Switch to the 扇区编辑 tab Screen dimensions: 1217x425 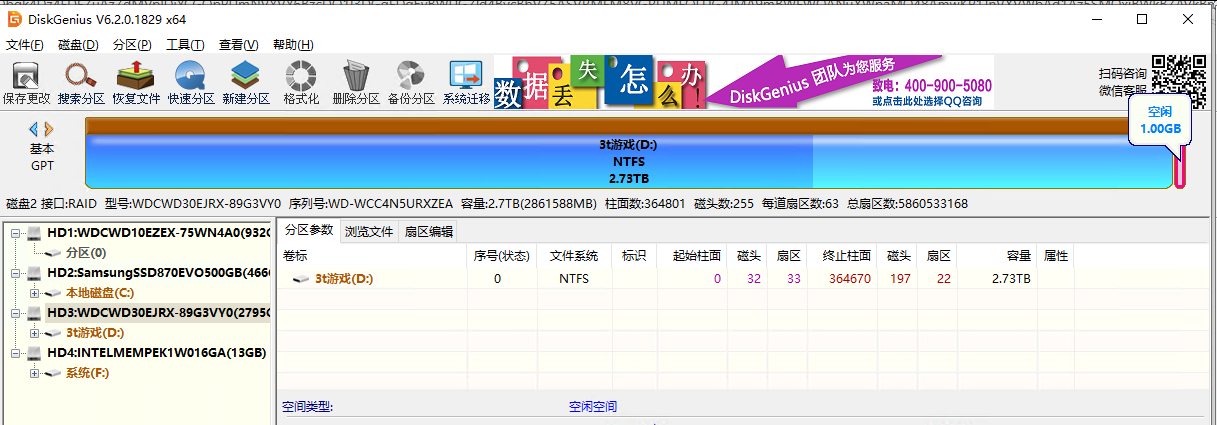click(x=428, y=232)
